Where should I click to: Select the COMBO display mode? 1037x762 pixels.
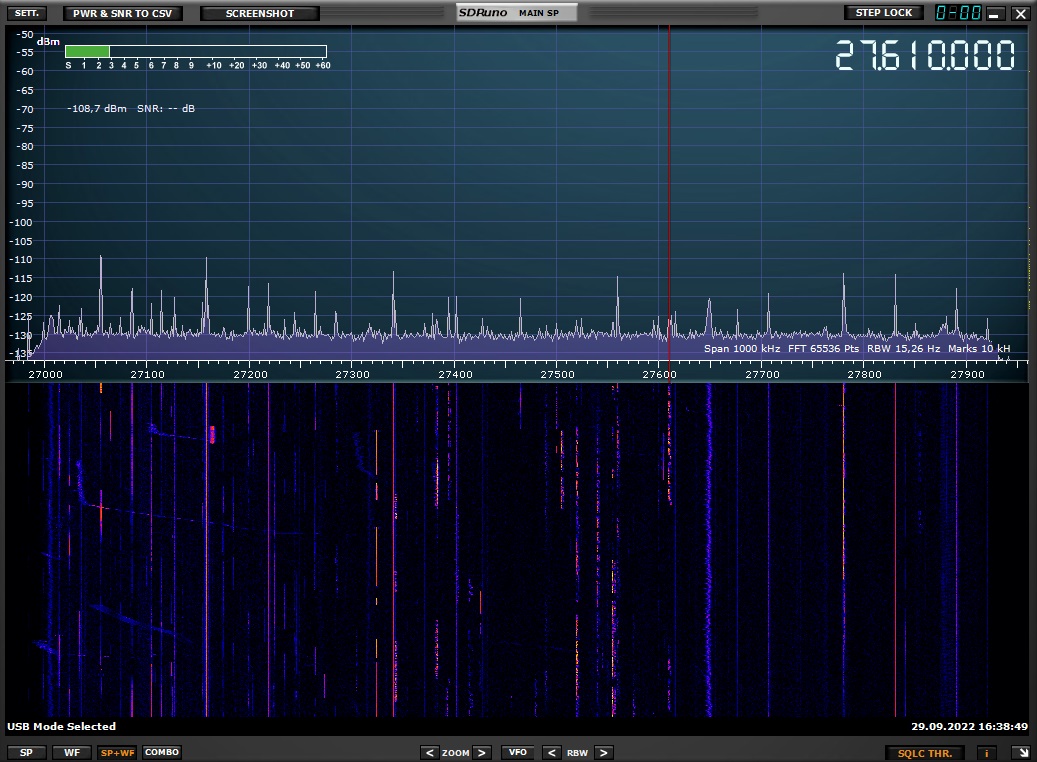162,753
